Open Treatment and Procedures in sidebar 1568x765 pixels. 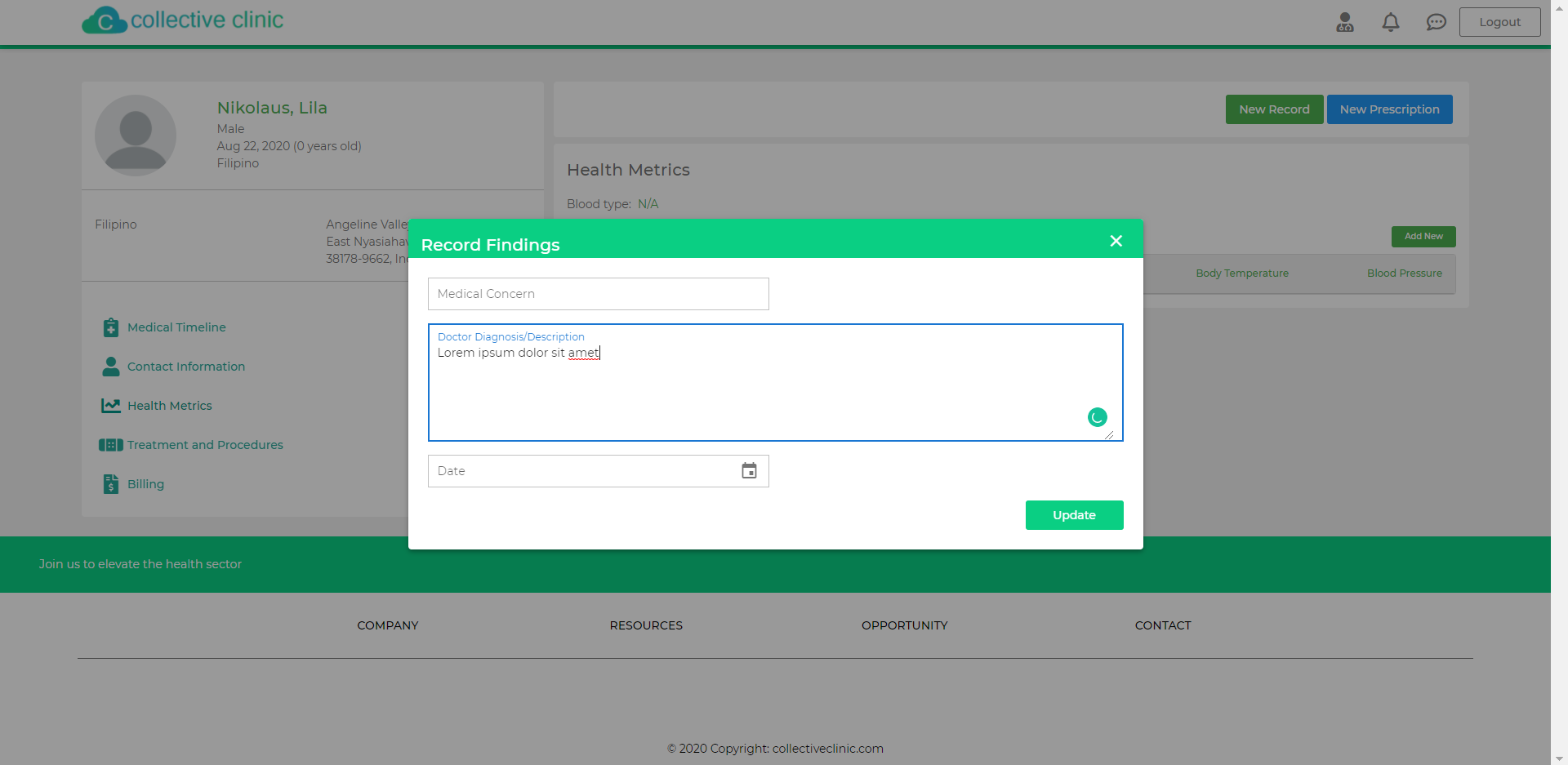(205, 445)
